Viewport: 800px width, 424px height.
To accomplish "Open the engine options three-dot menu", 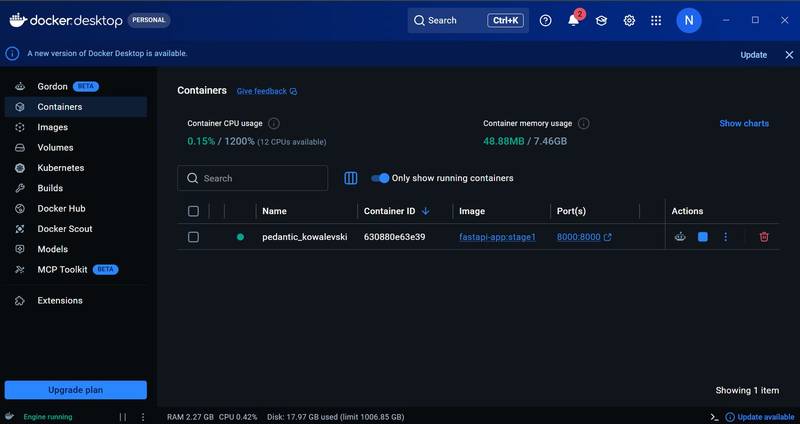I will [143, 417].
